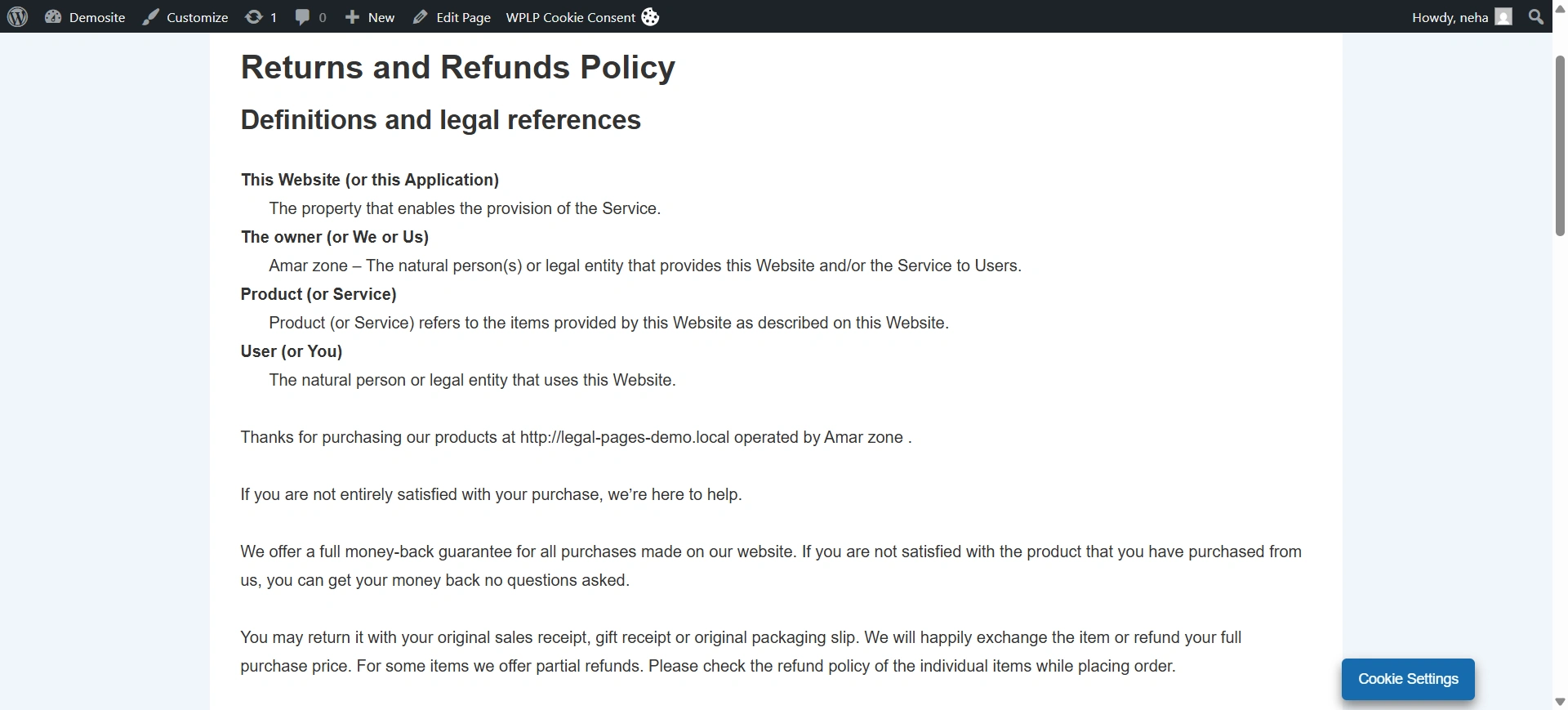1568x710 pixels.
Task: Select the Customize brush icon
Action: click(150, 16)
